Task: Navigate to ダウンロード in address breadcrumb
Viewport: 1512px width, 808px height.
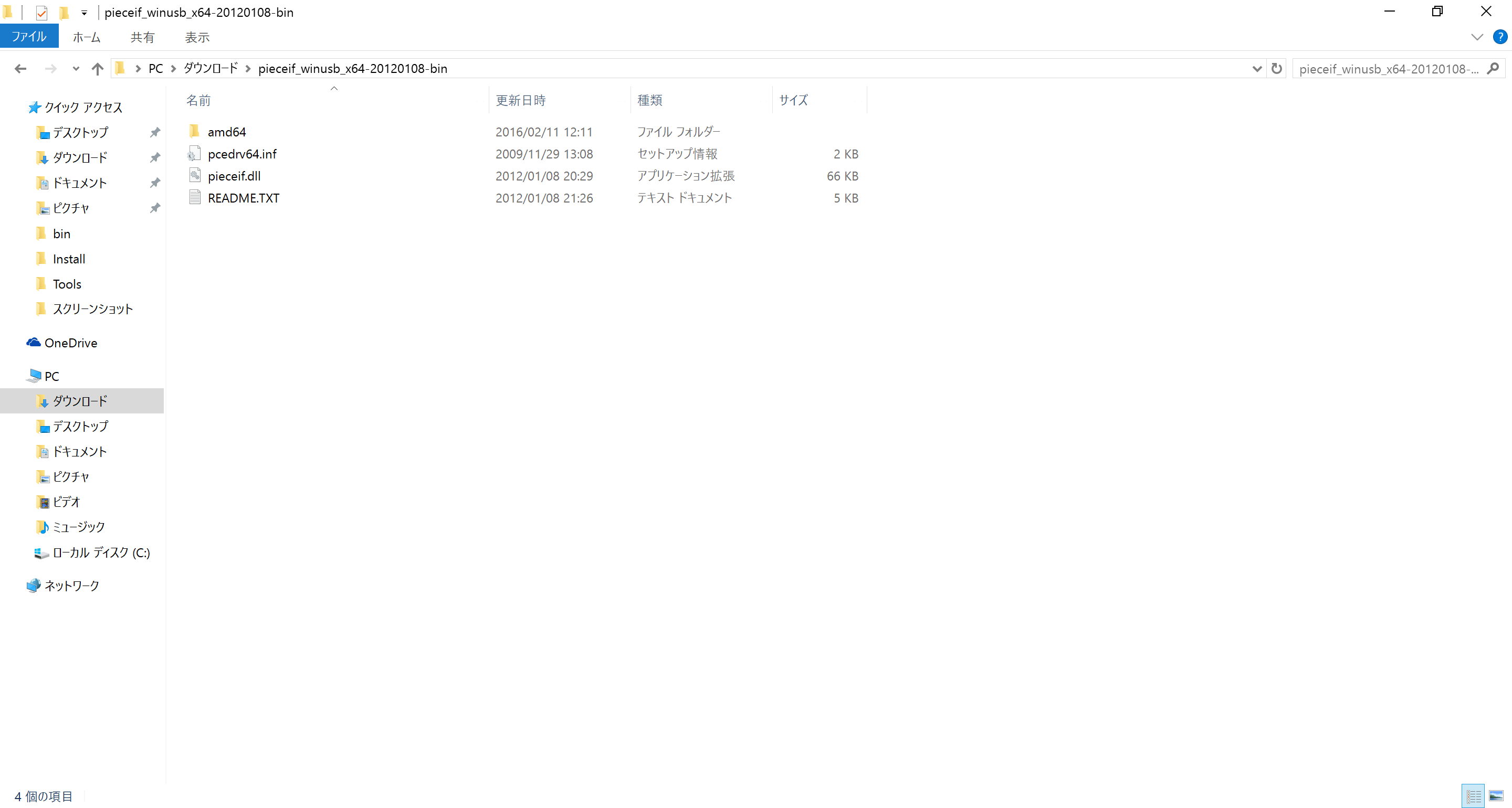Action: (211, 69)
